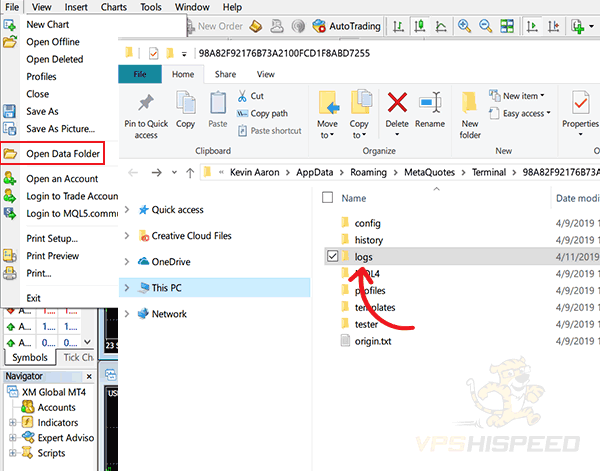The width and height of the screenshot is (600, 471).
Task: Click the MetaEditor gold book icon
Action: [x=256, y=26]
